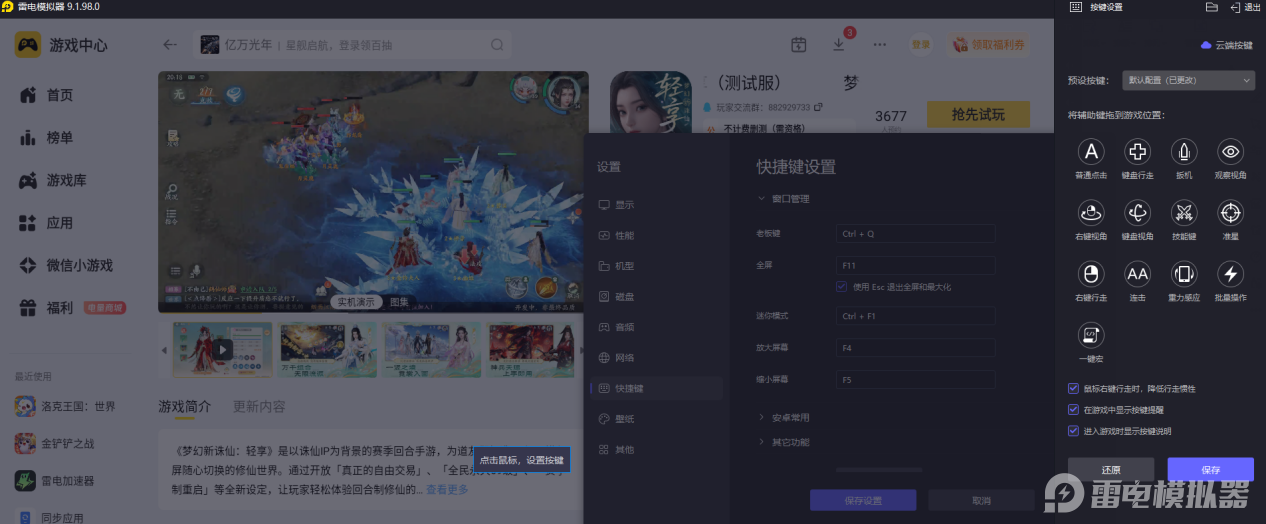This screenshot has width=1266, height=524.
Task: Open the 预设按键 preset dropdown
Action: (x=1187, y=80)
